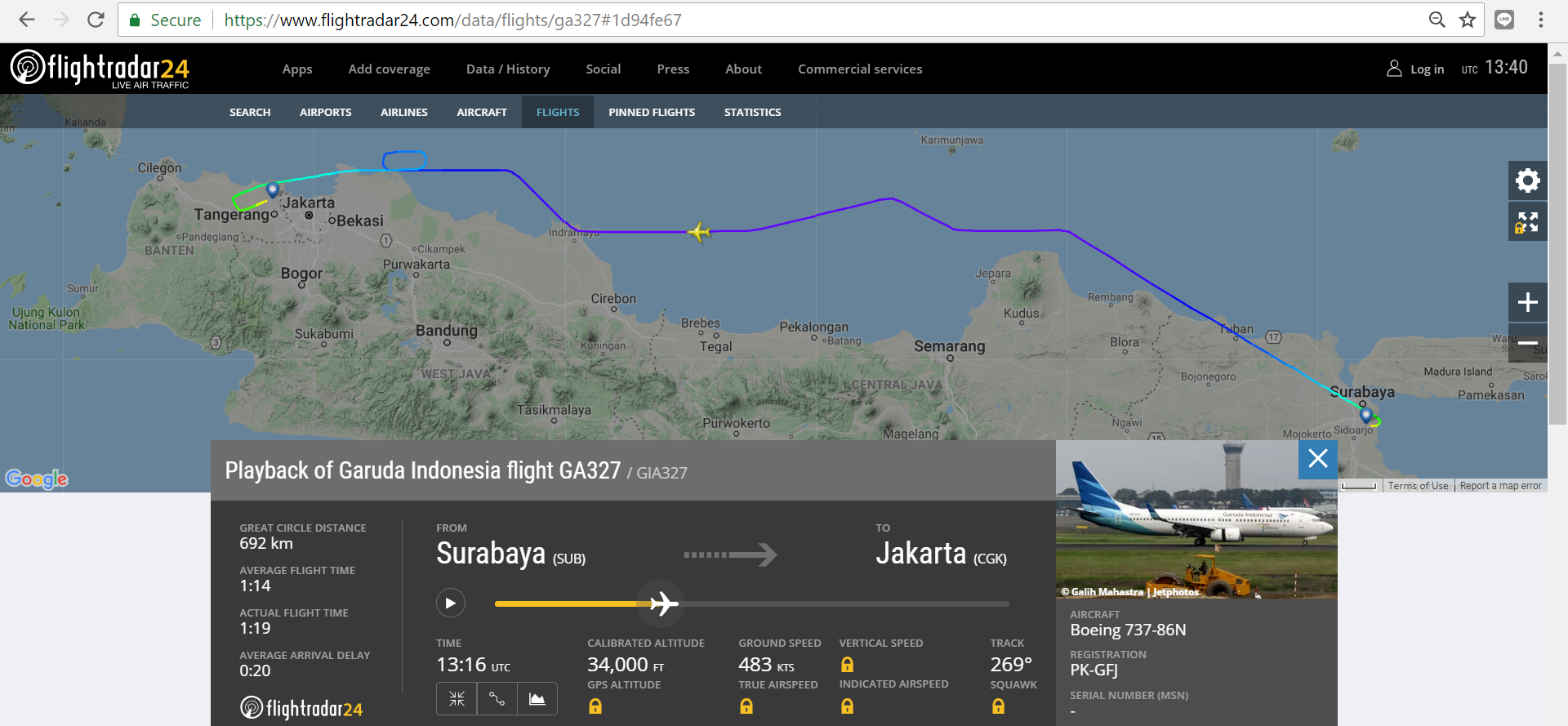Click Galih Mahastra Jetphotos credit link
The width and height of the screenshot is (1568, 726).
1130,592
